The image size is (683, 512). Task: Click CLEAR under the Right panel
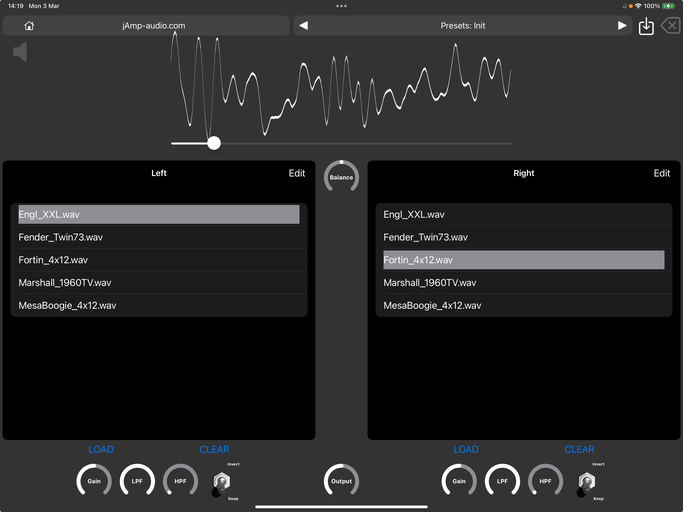pyautogui.click(x=579, y=449)
